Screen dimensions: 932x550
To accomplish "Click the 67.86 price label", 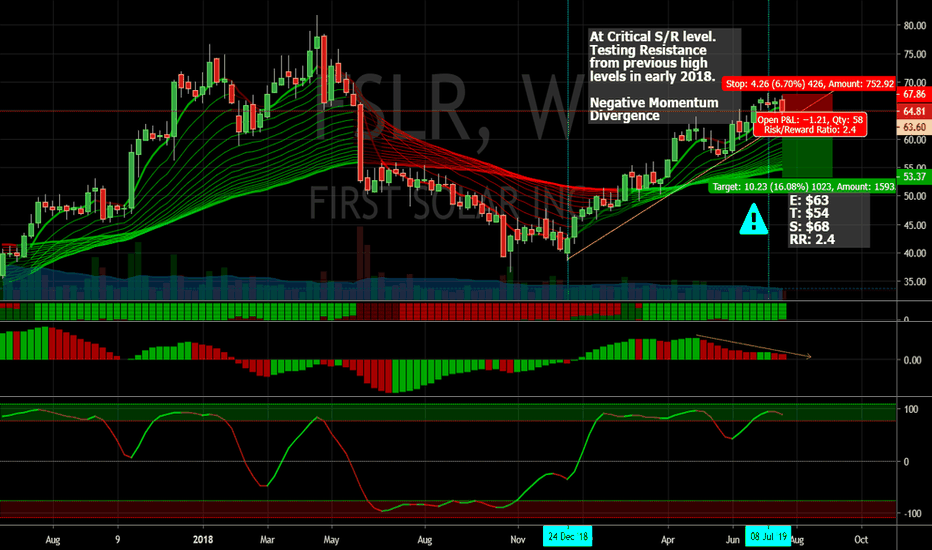I will (914, 94).
